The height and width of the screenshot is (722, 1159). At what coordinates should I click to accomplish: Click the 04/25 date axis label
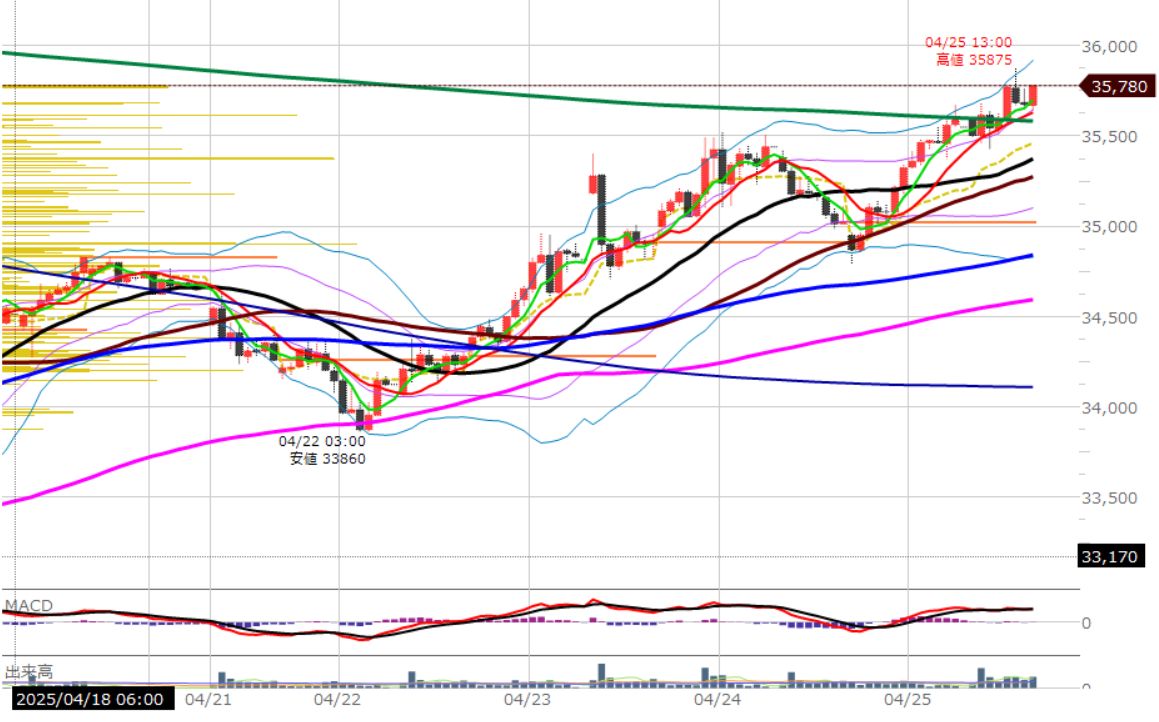coord(907,699)
